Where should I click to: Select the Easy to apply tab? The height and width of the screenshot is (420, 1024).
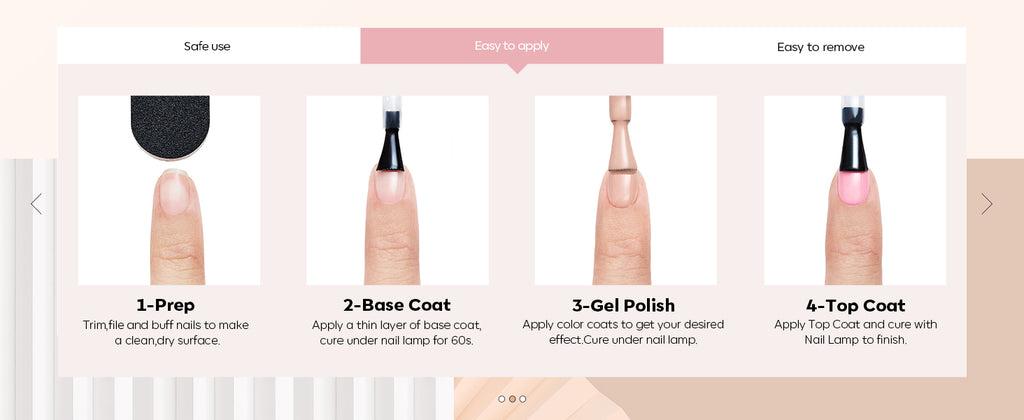click(511, 46)
